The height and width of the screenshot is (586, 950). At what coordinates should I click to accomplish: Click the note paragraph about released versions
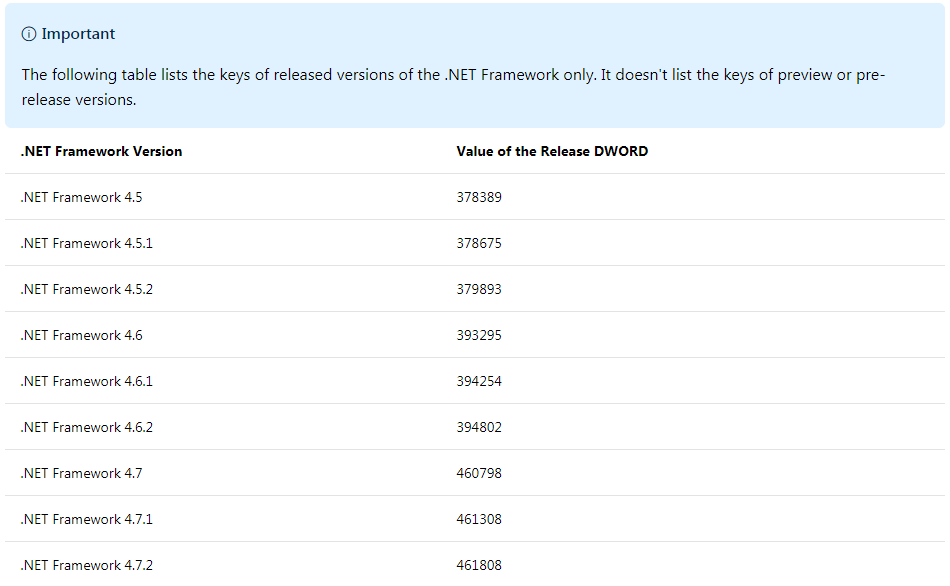point(453,87)
